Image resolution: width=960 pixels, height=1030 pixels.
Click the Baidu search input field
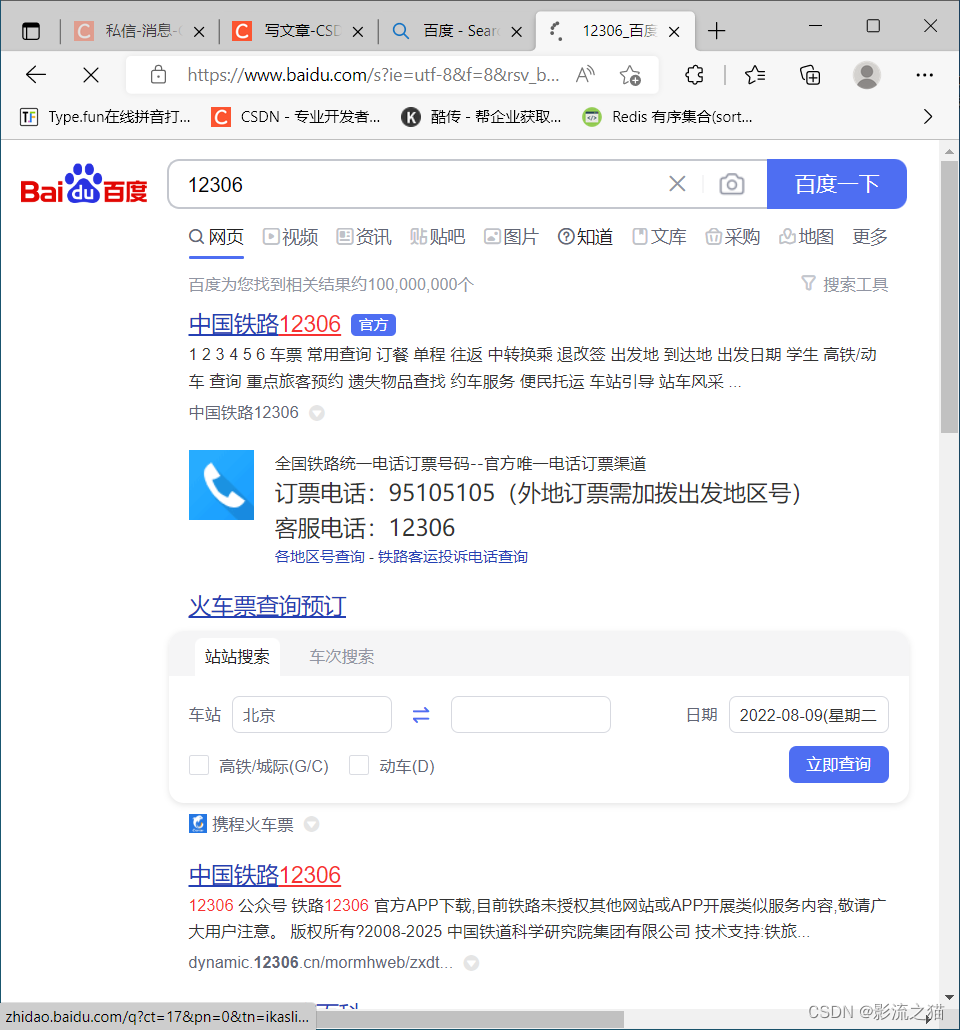[421, 184]
